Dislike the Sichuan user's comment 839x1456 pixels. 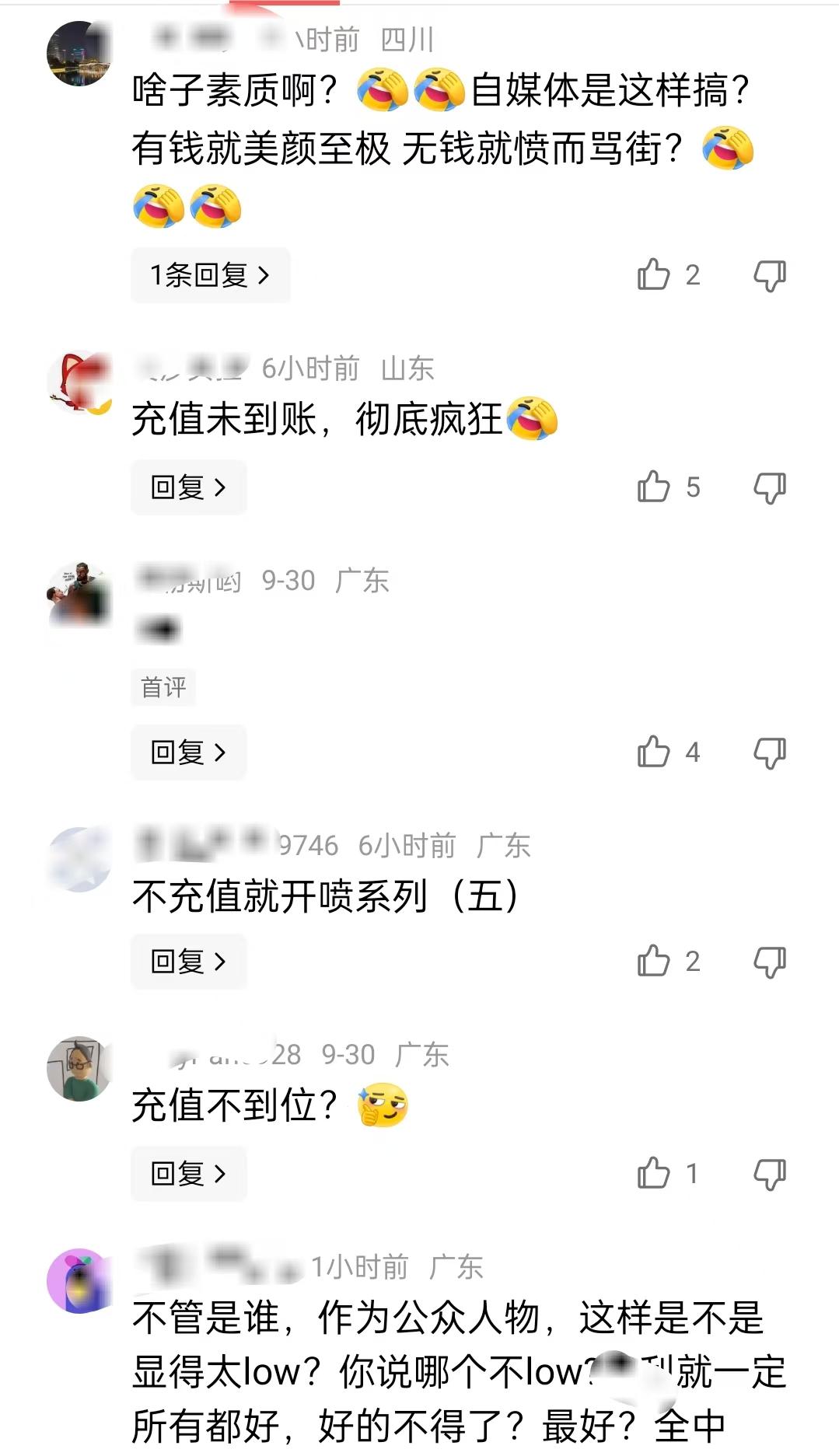point(770,275)
